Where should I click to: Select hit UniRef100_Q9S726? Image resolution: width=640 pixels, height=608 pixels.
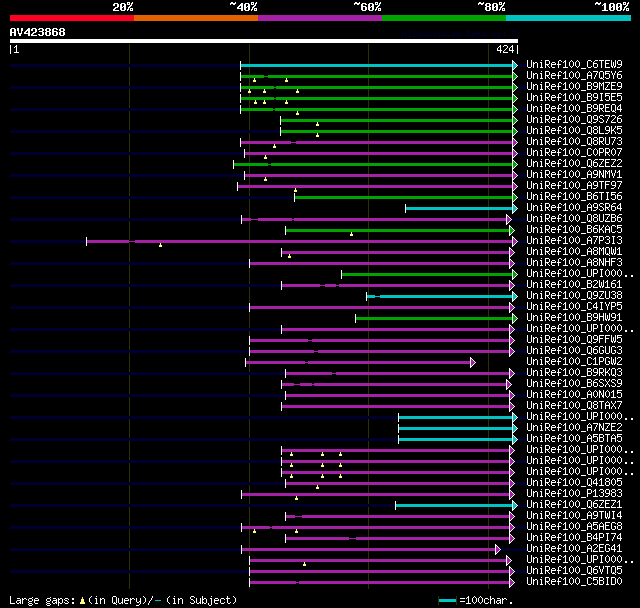coord(574,120)
